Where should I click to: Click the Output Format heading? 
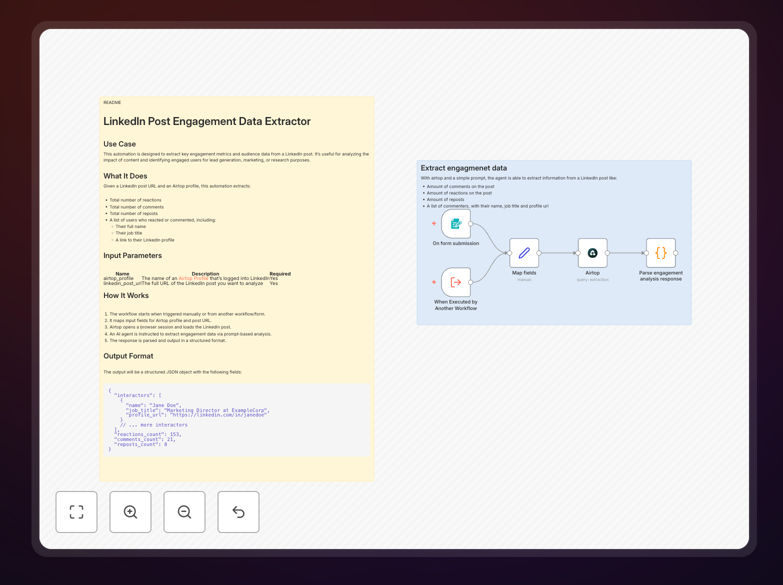click(x=128, y=356)
